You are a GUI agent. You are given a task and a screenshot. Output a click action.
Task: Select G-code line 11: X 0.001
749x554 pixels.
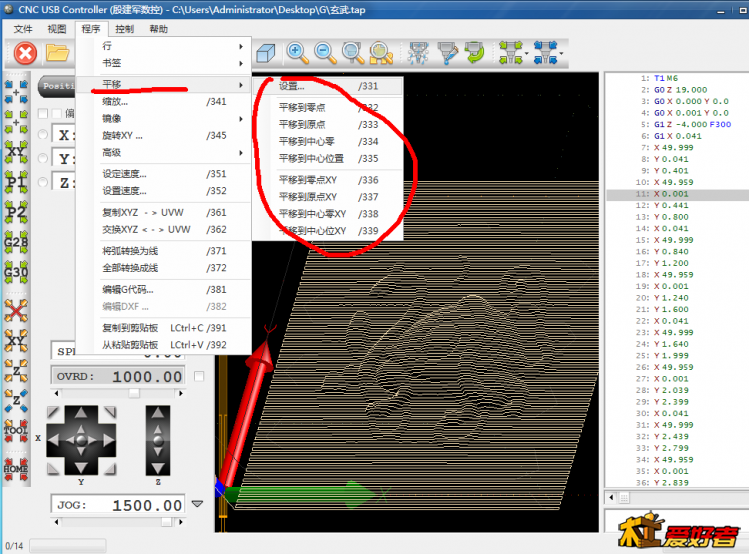(677, 194)
